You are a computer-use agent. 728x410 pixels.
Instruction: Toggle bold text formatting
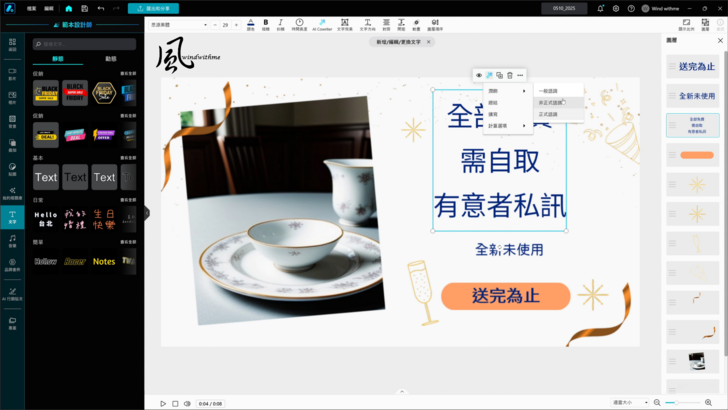[x=265, y=23]
